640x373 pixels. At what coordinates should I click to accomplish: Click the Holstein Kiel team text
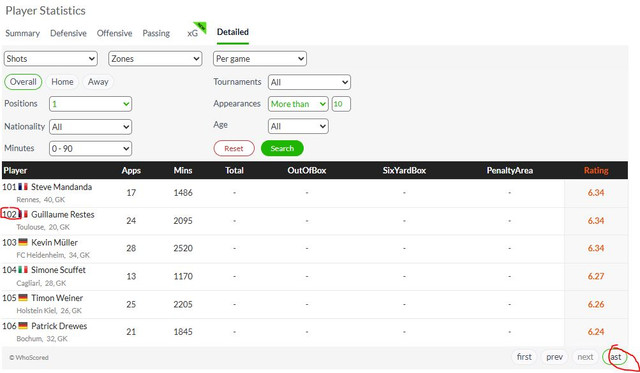click(x=37, y=311)
